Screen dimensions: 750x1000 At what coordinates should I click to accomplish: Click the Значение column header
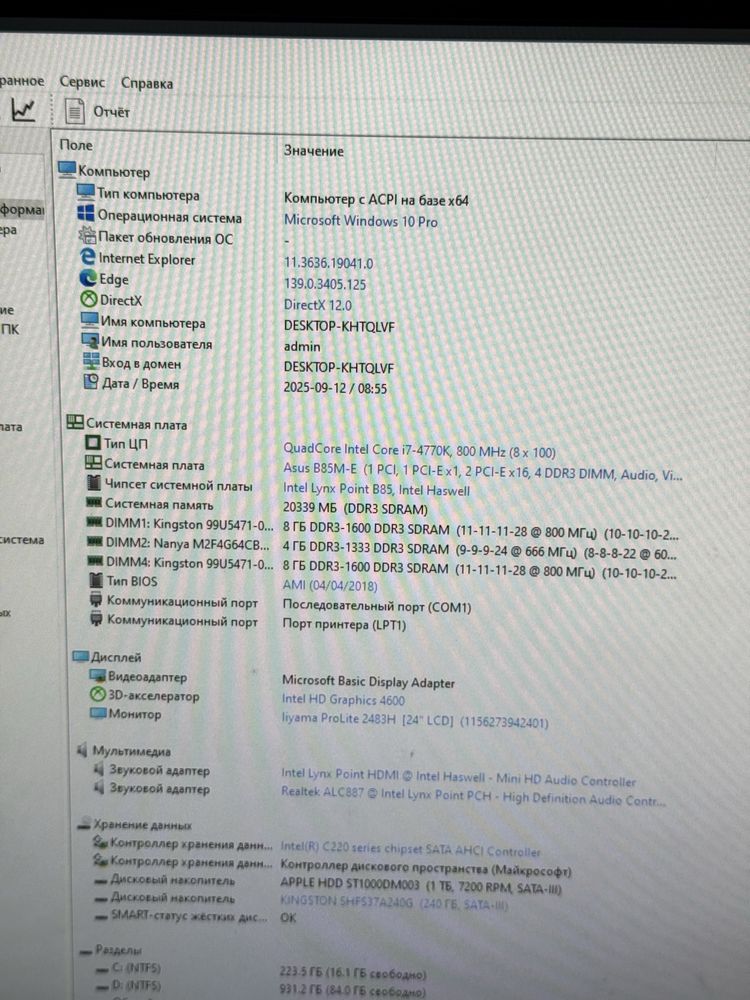(x=313, y=151)
